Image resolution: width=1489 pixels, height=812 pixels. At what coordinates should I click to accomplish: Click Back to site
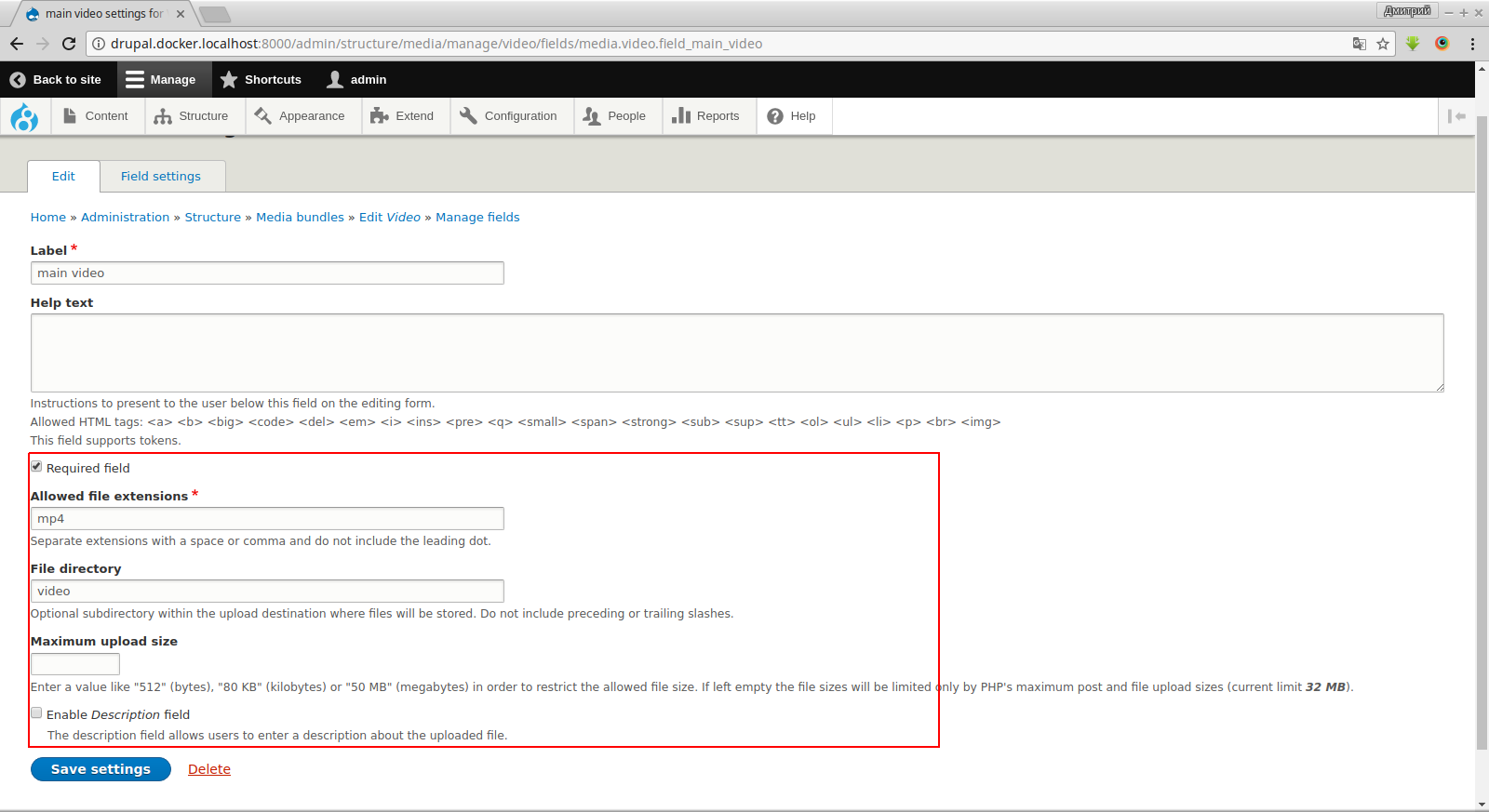[55, 80]
